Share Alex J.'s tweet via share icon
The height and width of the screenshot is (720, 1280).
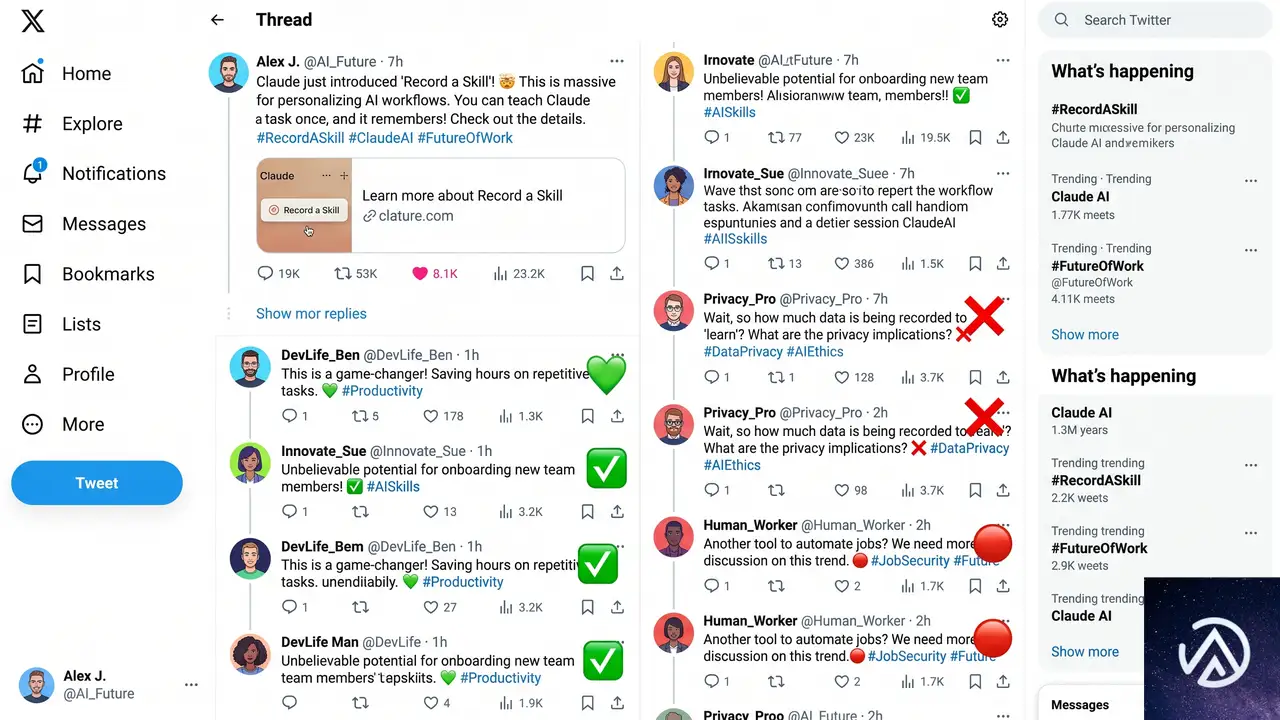coord(617,273)
